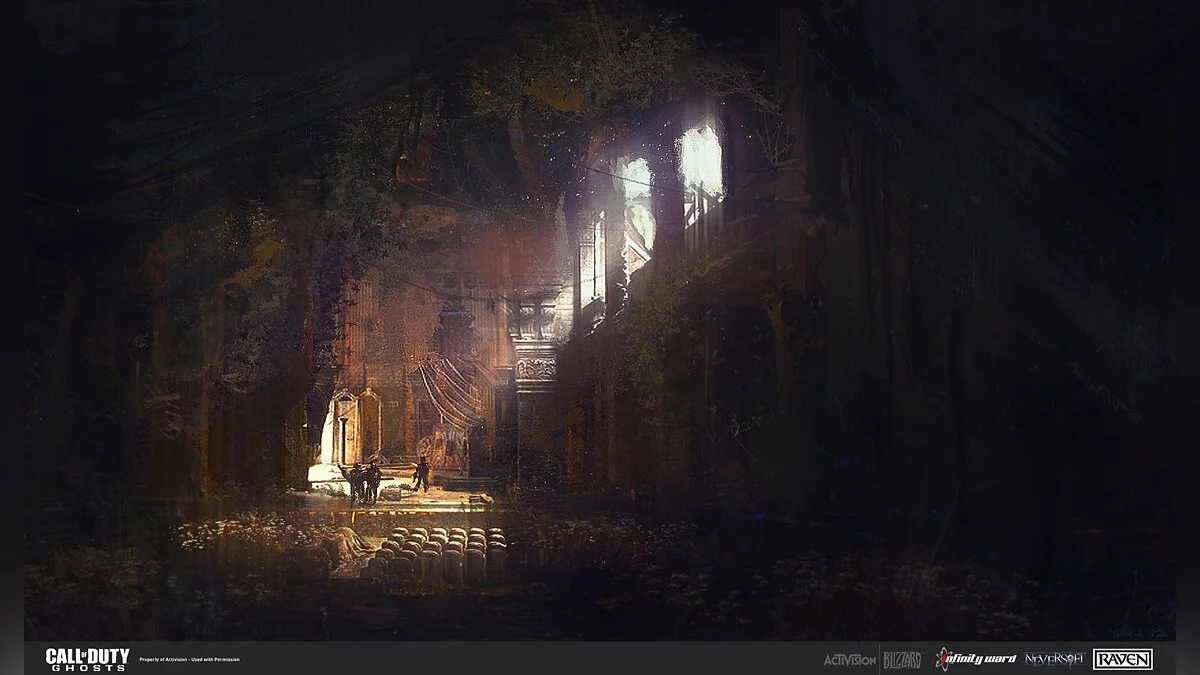Click the Call of Duty Ghosts logo
Viewport: 1200px width, 675px height.
87,659
